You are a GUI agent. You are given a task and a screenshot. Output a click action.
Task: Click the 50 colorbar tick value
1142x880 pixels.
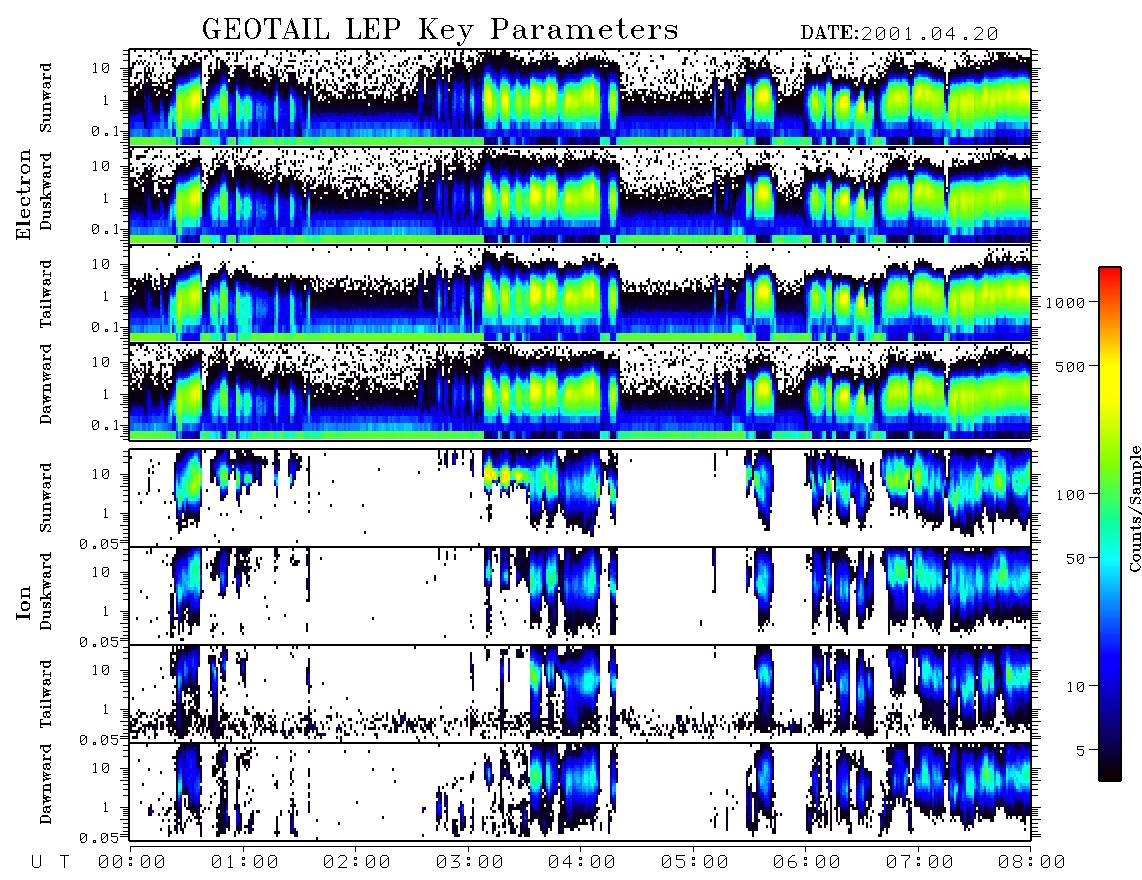[x=1075, y=559]
